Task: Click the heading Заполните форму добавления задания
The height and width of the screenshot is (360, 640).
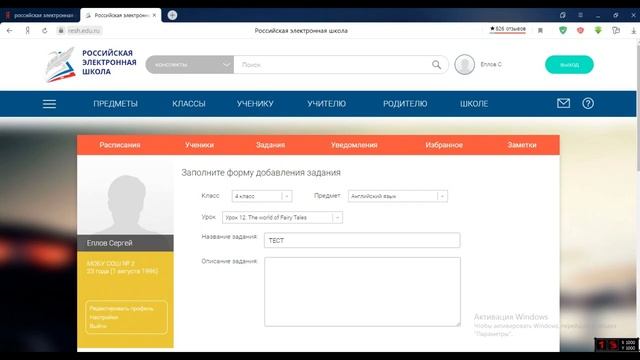Action: tap(261, 173)
